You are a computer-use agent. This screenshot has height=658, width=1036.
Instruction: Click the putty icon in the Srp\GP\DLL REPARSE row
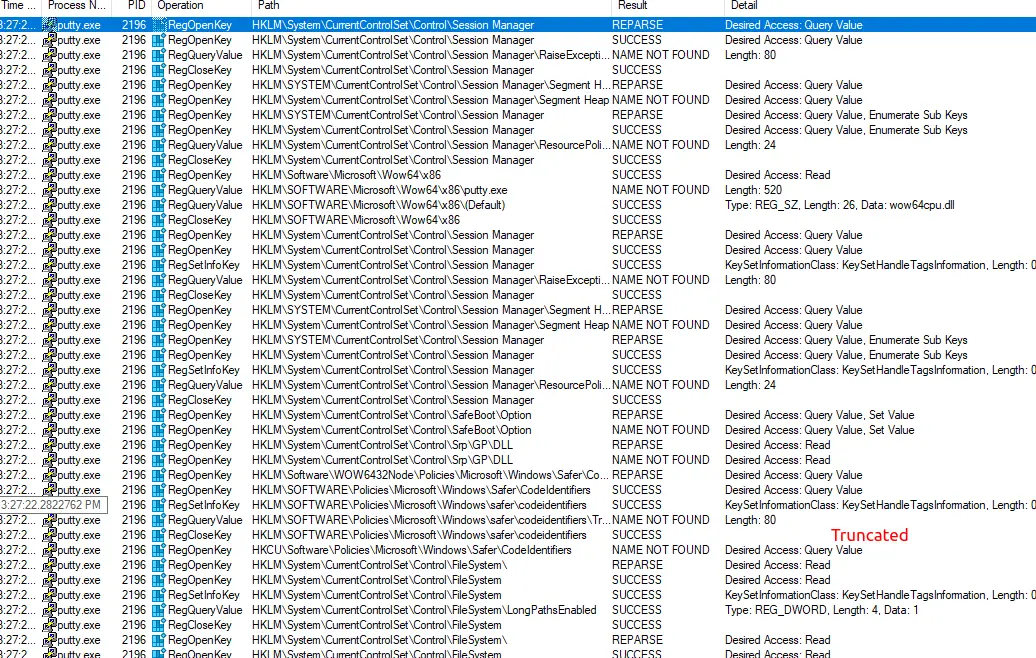49,445
